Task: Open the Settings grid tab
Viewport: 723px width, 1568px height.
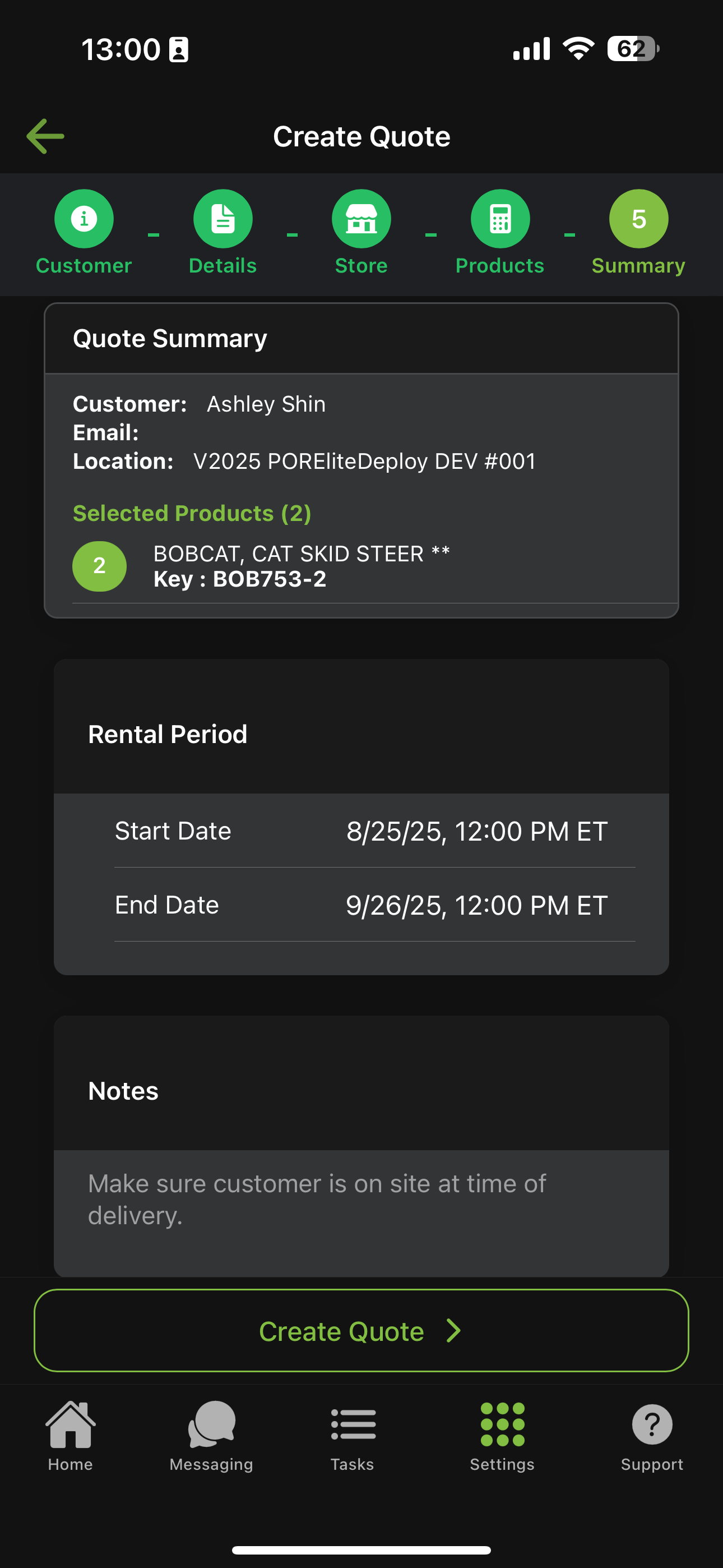Action: (x=502, y=1435)
